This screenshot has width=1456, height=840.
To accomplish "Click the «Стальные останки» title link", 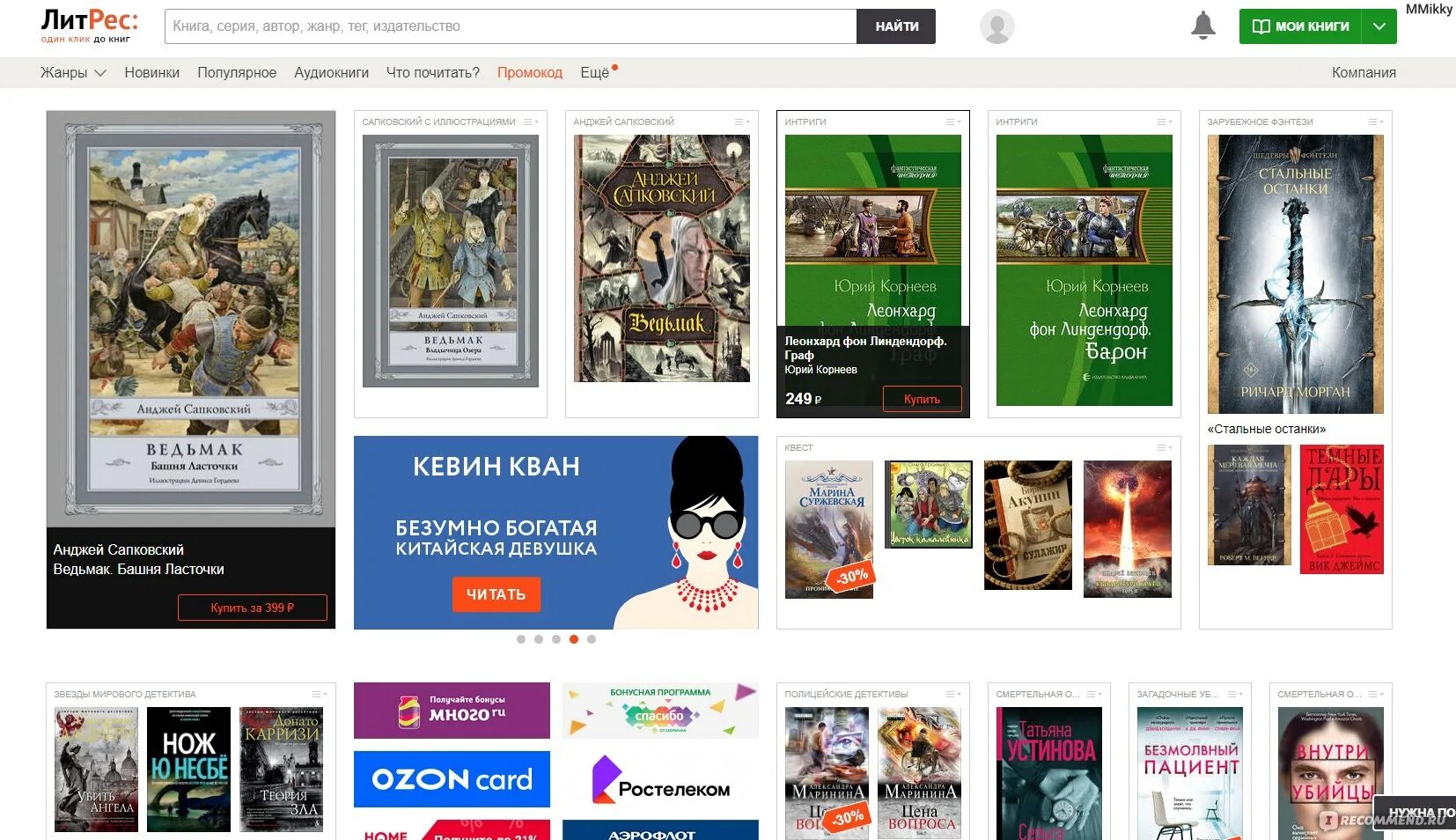I will pyautogui.click(x=1267, y=430).
